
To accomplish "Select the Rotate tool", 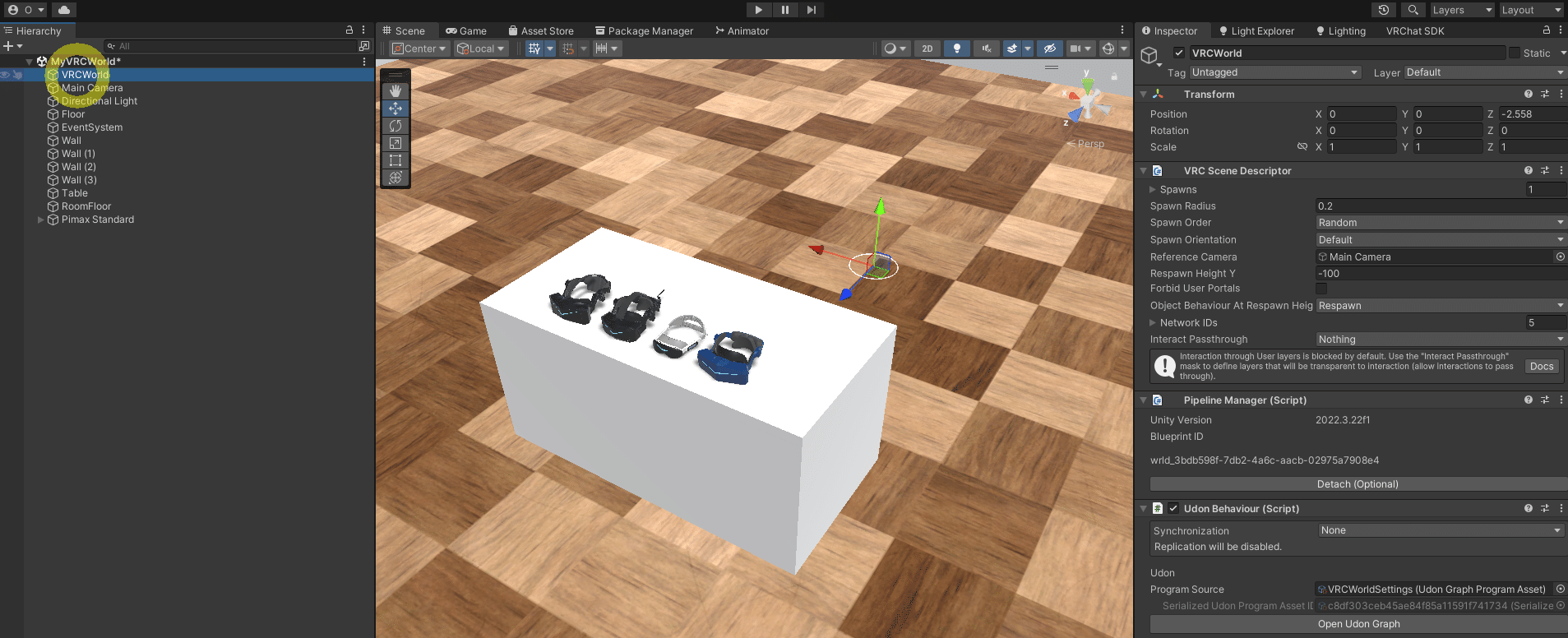I will [395, 126].
